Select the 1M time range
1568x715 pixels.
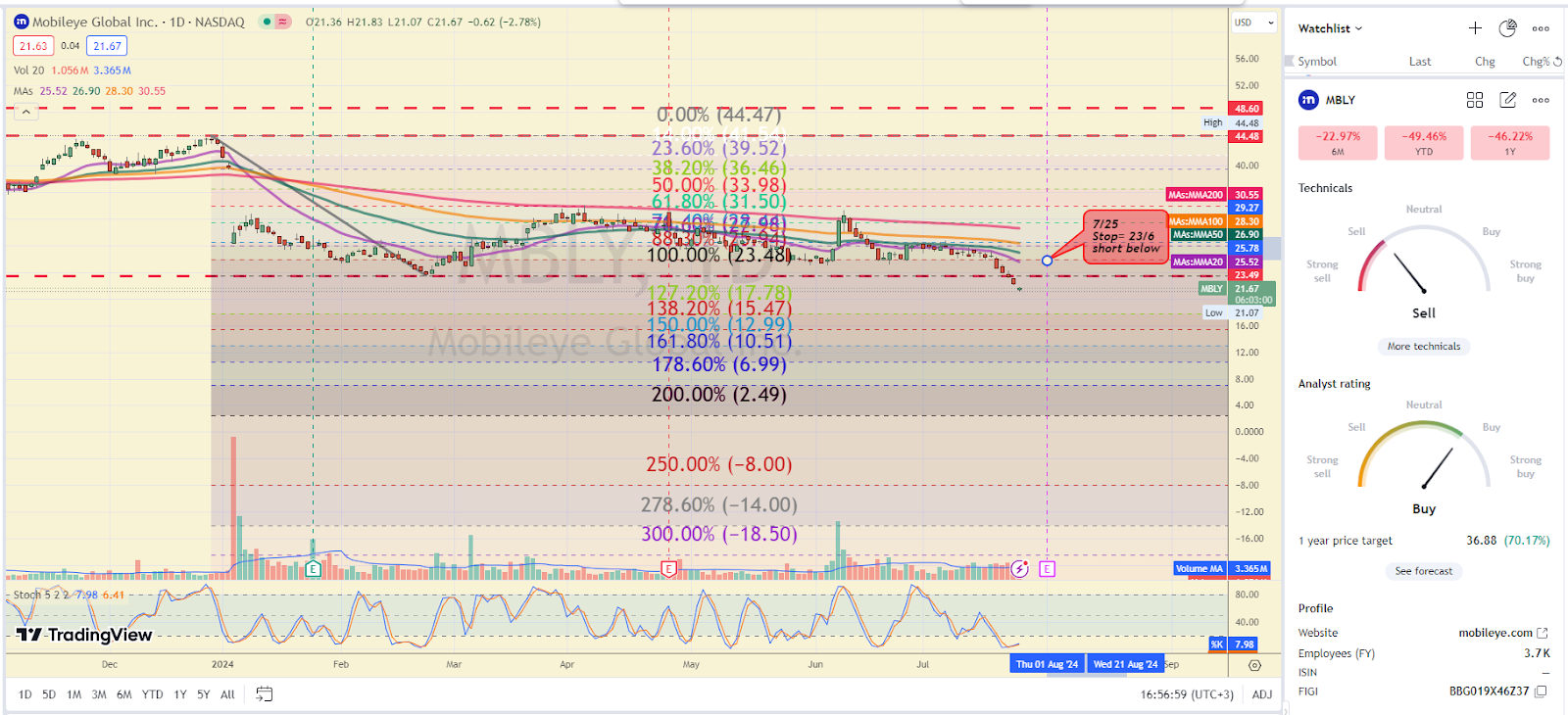(73, 694)
